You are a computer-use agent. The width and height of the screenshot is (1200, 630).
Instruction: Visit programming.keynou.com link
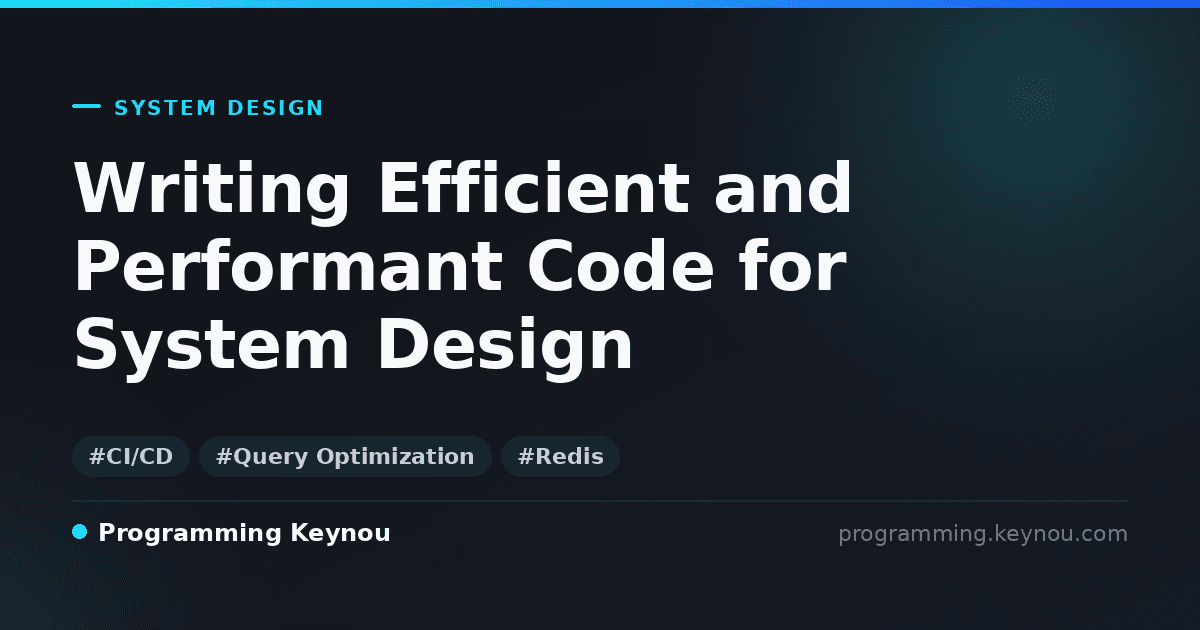983,534
